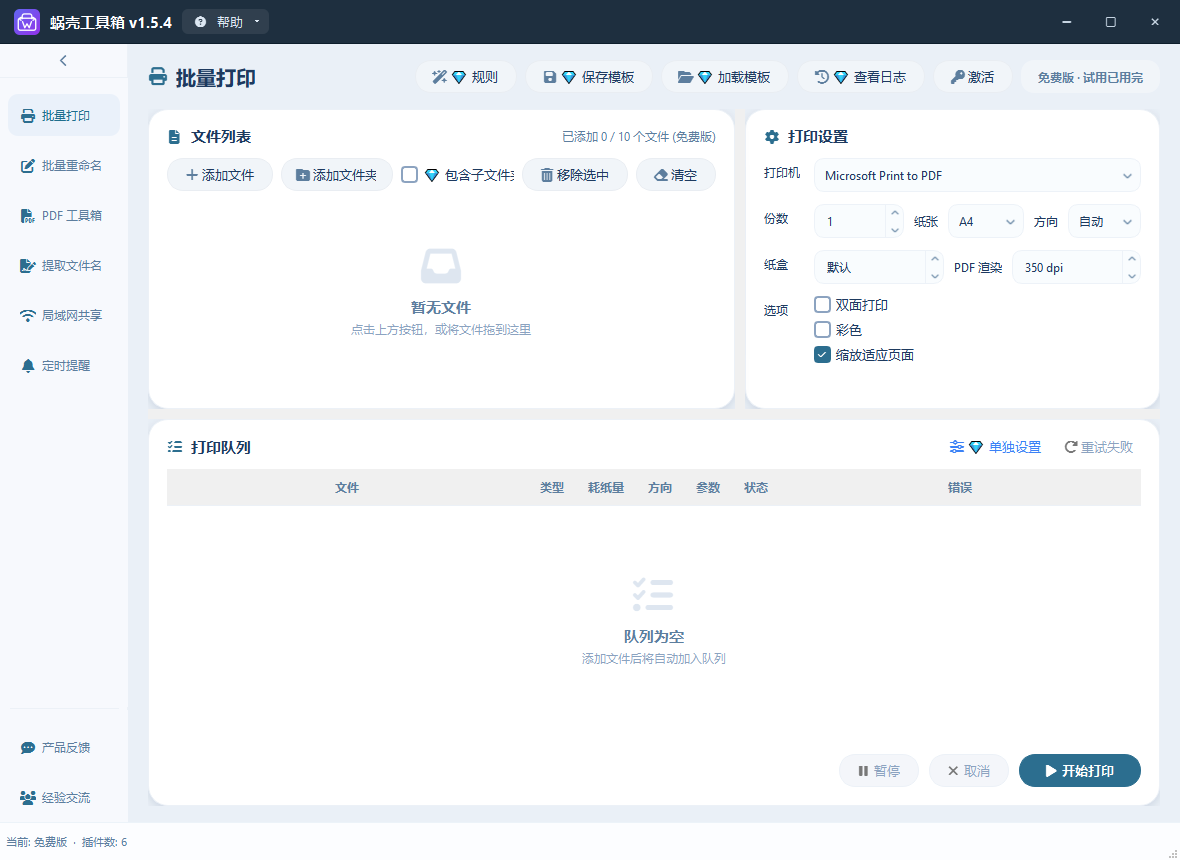Click the 纸盒 默认 tray field
Screen dimensions: 1180x860
(x=870, y=267)
